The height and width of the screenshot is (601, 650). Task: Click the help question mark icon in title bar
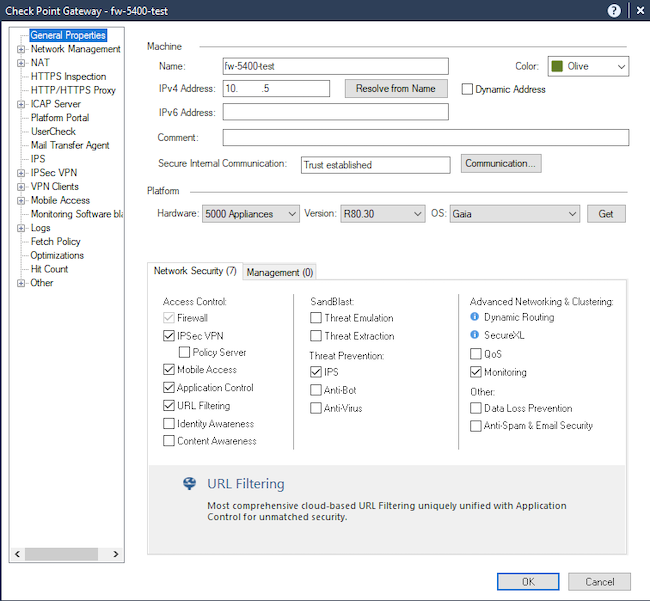coord(614,10)
